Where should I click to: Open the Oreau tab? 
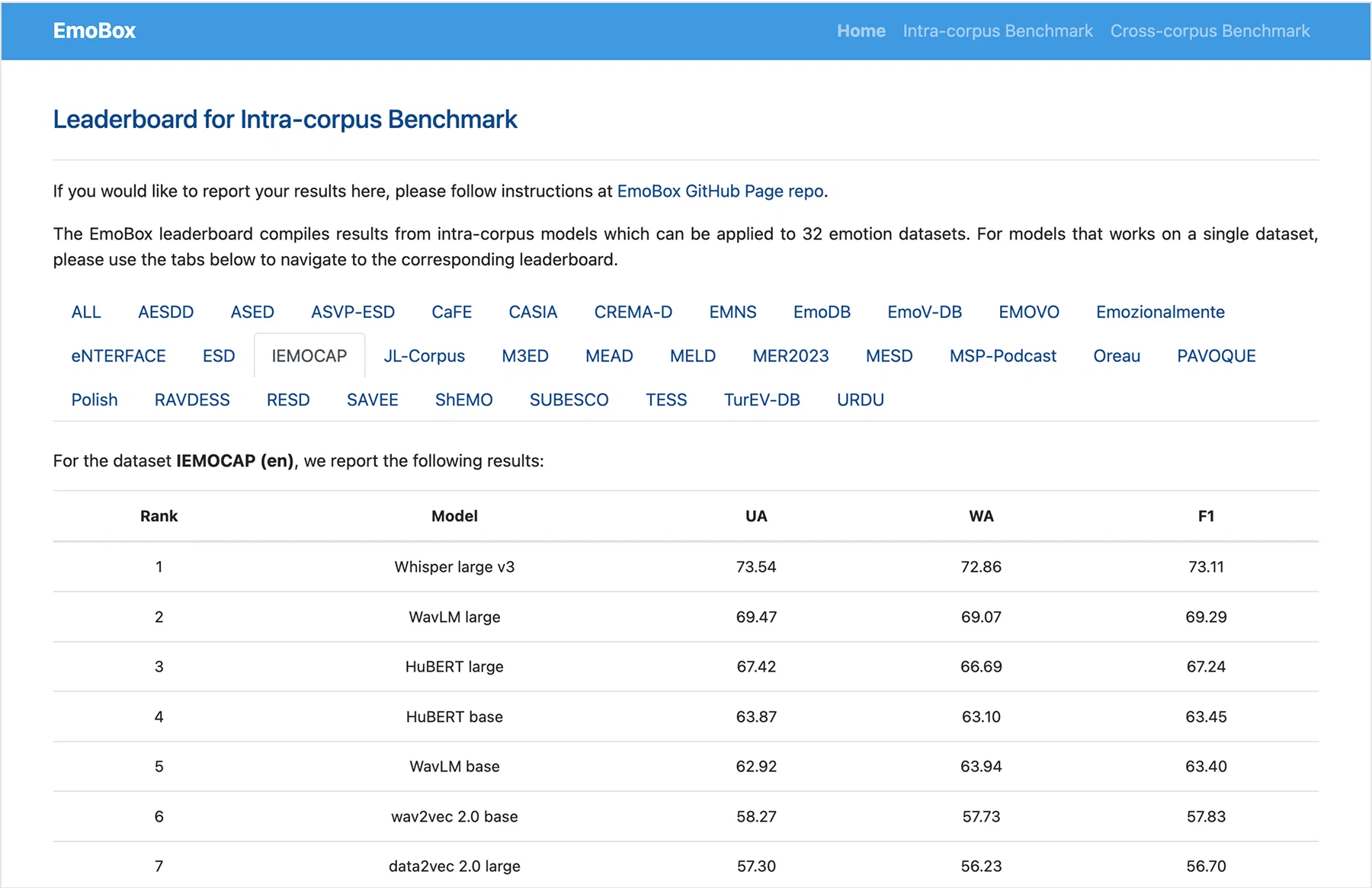tap(1117, 356)
